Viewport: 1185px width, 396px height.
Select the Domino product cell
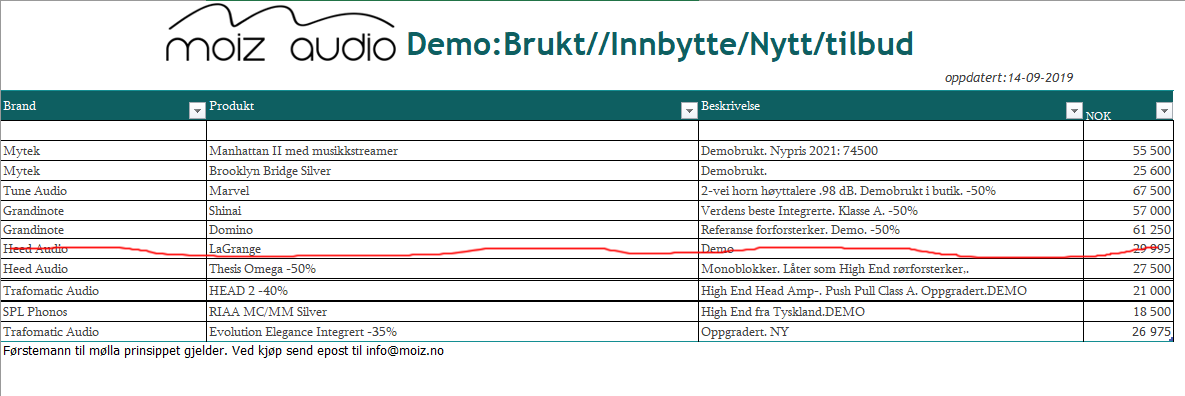[452, 229]
